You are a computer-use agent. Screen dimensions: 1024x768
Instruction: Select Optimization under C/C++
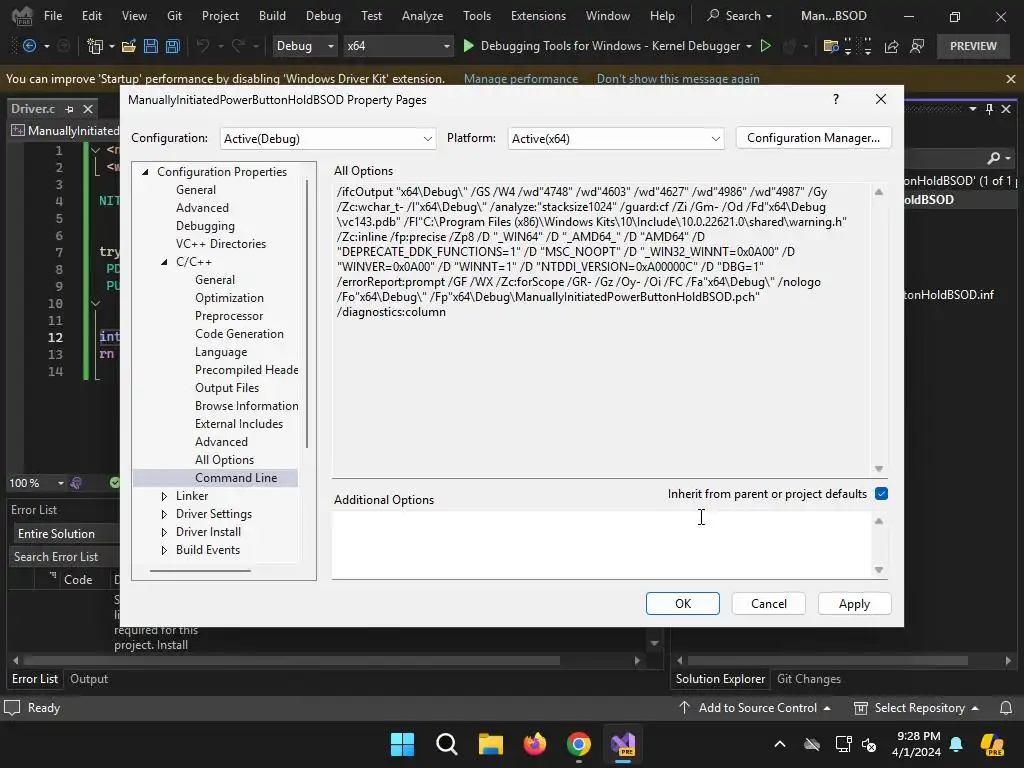(229, 298)
